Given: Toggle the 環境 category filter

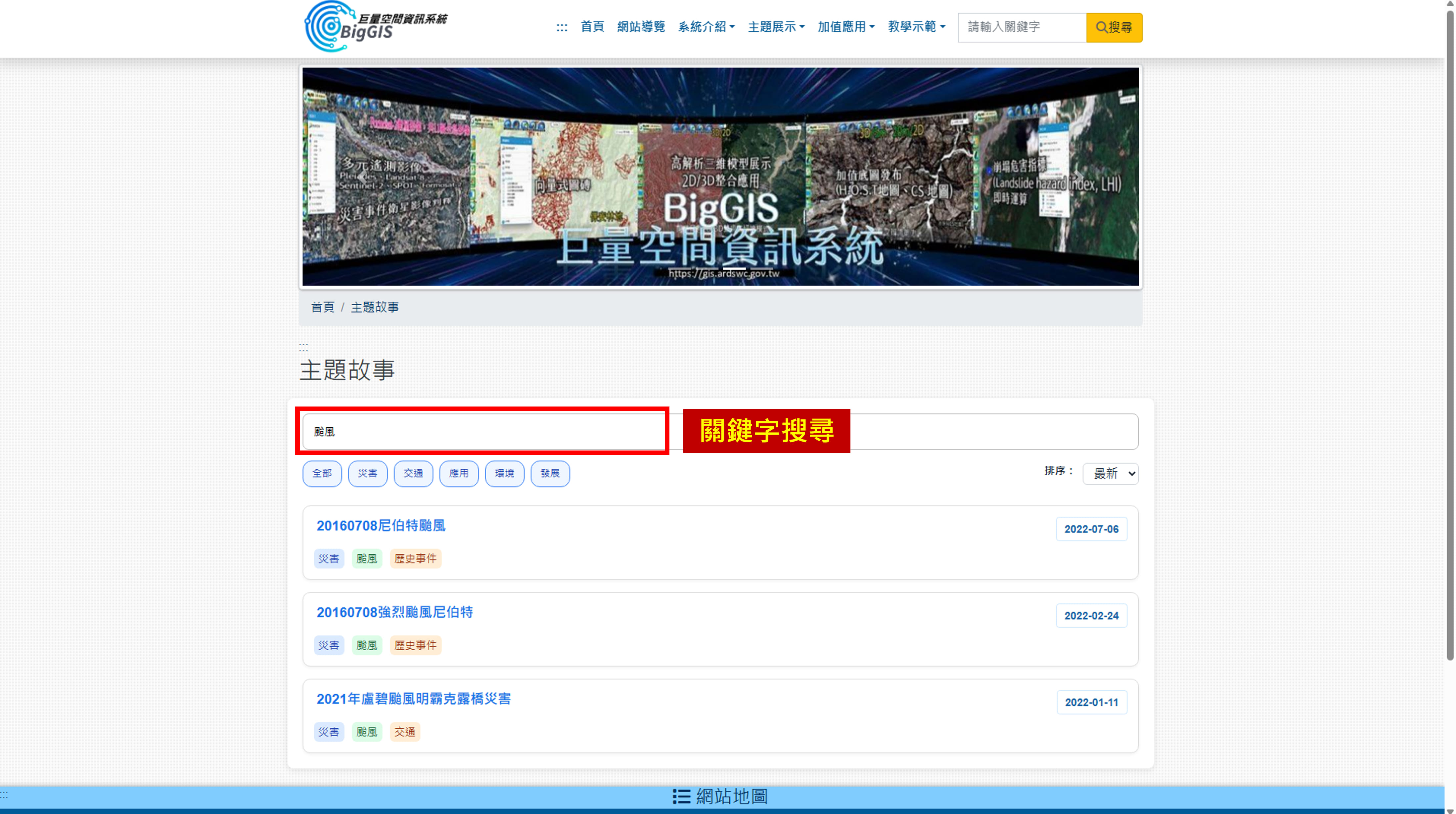Looking at the screenshot, I should pyautogui.click(x=504, y=473).
